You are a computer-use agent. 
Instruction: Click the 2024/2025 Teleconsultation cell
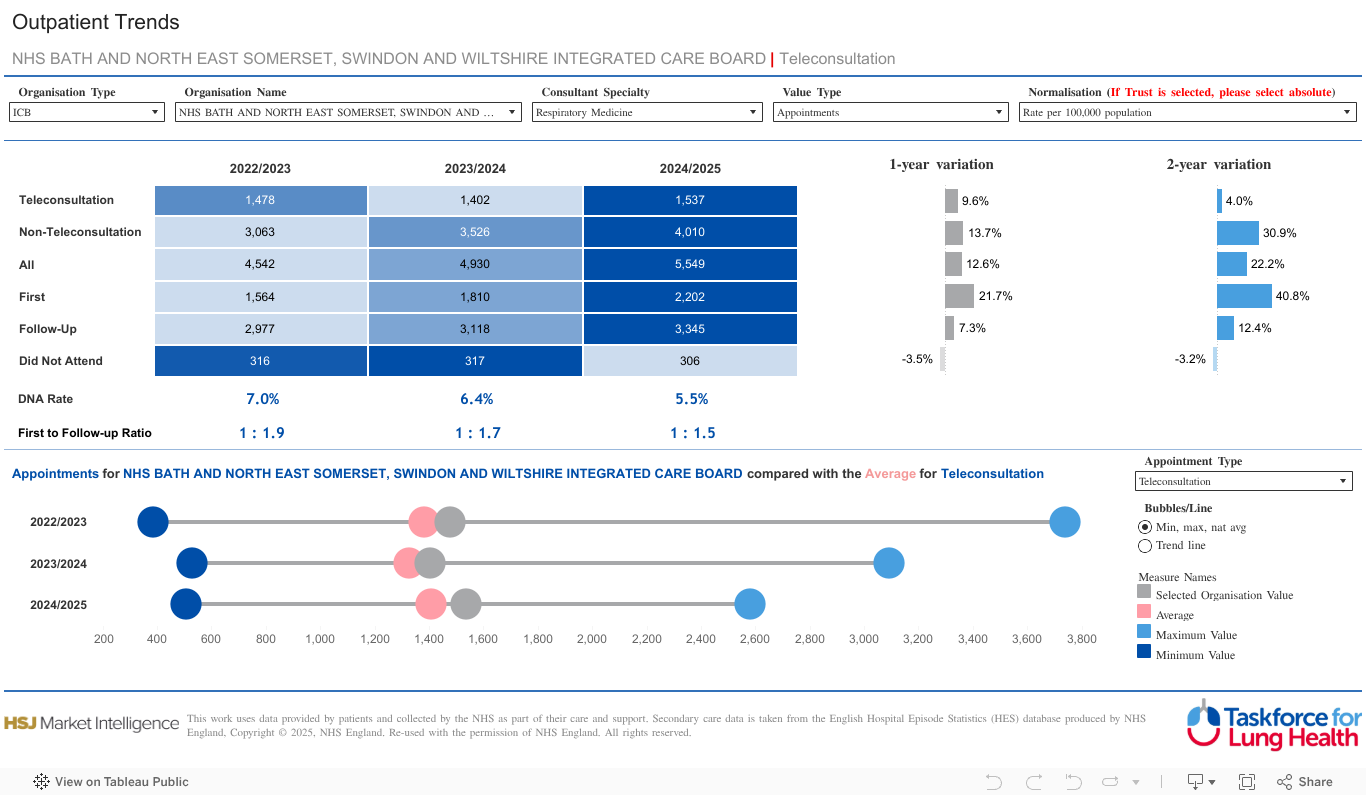690,200
